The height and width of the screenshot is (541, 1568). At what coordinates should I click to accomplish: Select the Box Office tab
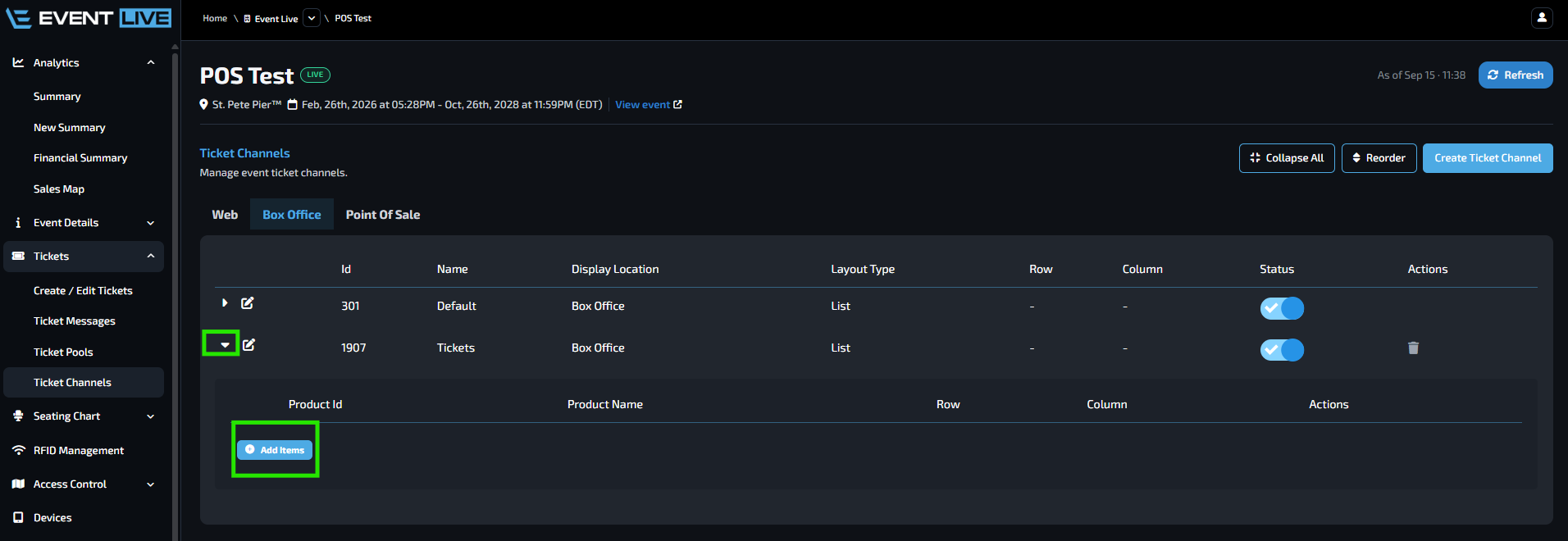(292, 215)
